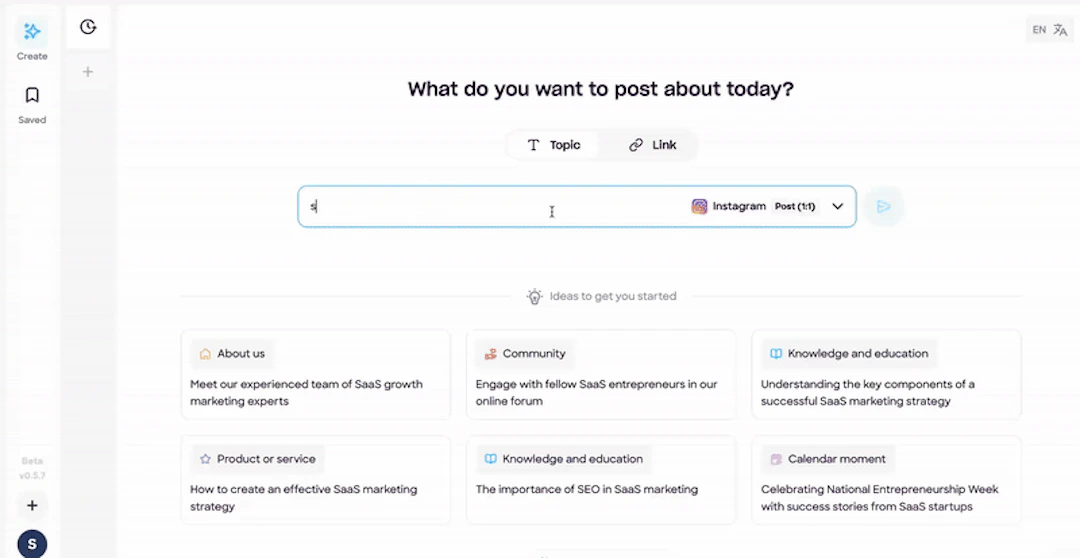Click the Instagram logo in the input bar
The image size is (1080, 558).
click(699, 207)
